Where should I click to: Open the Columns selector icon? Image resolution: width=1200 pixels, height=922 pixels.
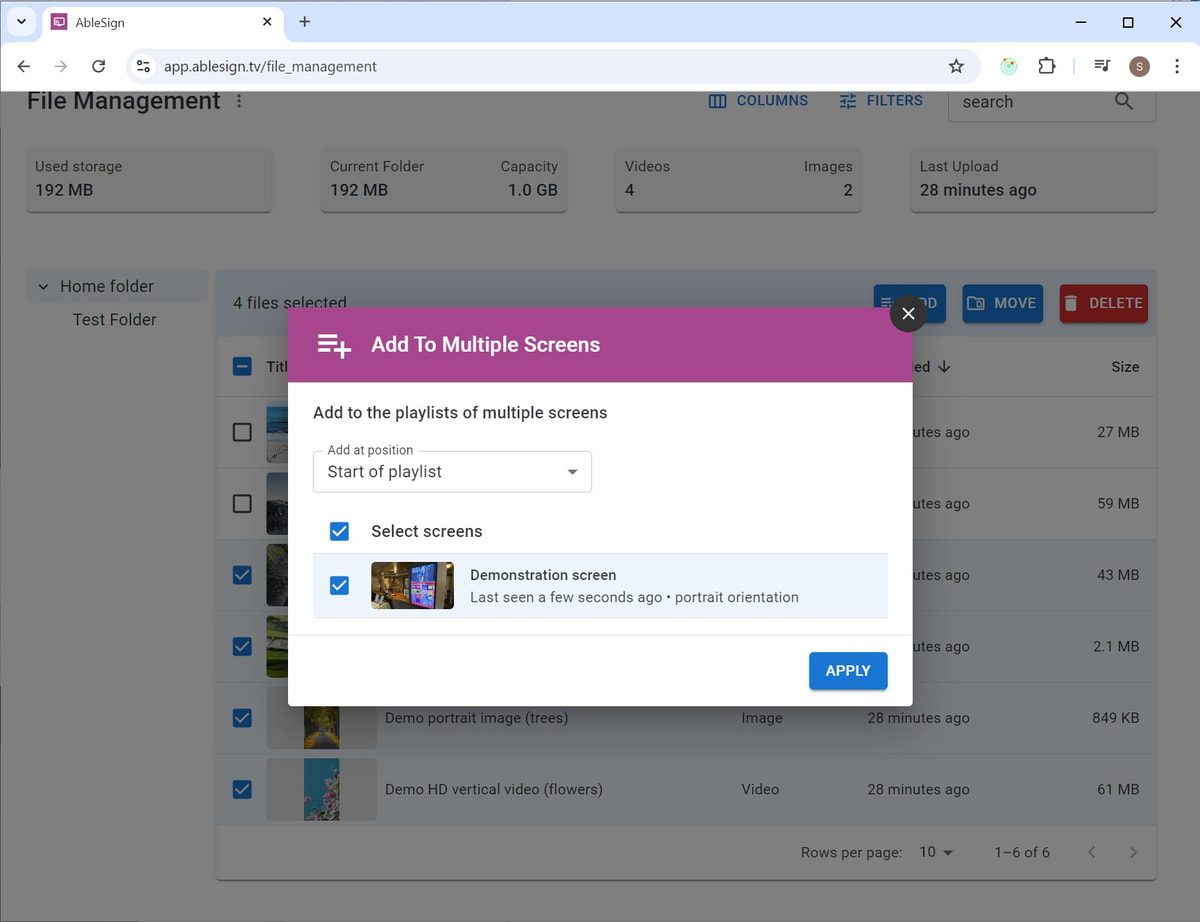[x=716, y=100]
